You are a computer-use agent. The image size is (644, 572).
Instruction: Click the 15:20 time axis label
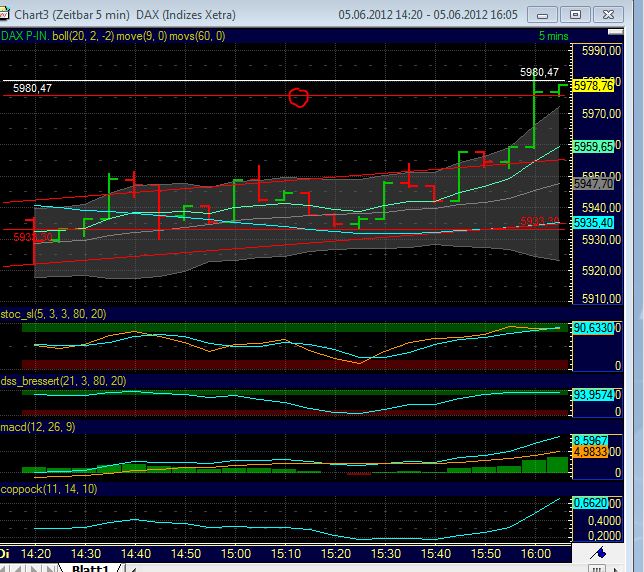point(336,554)
